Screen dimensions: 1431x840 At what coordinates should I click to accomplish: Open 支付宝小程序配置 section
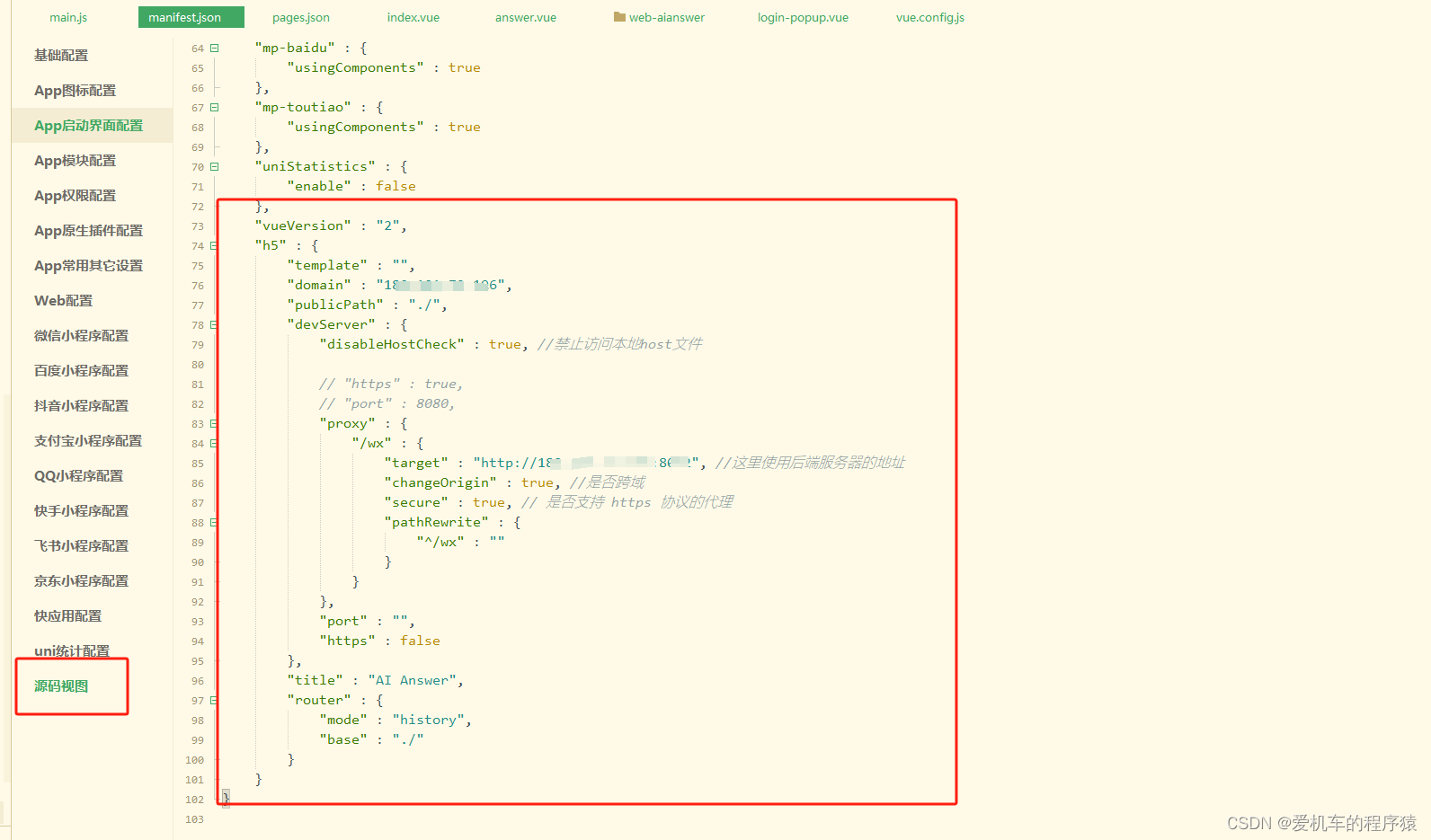[88, 440]
